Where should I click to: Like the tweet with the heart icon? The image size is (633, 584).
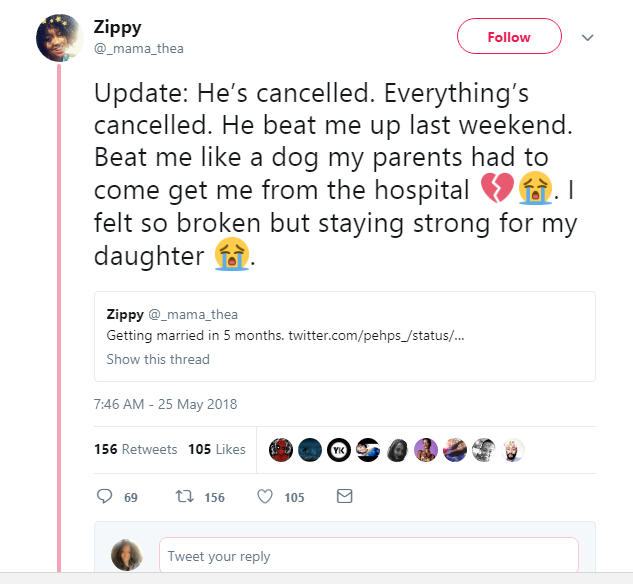265,496
